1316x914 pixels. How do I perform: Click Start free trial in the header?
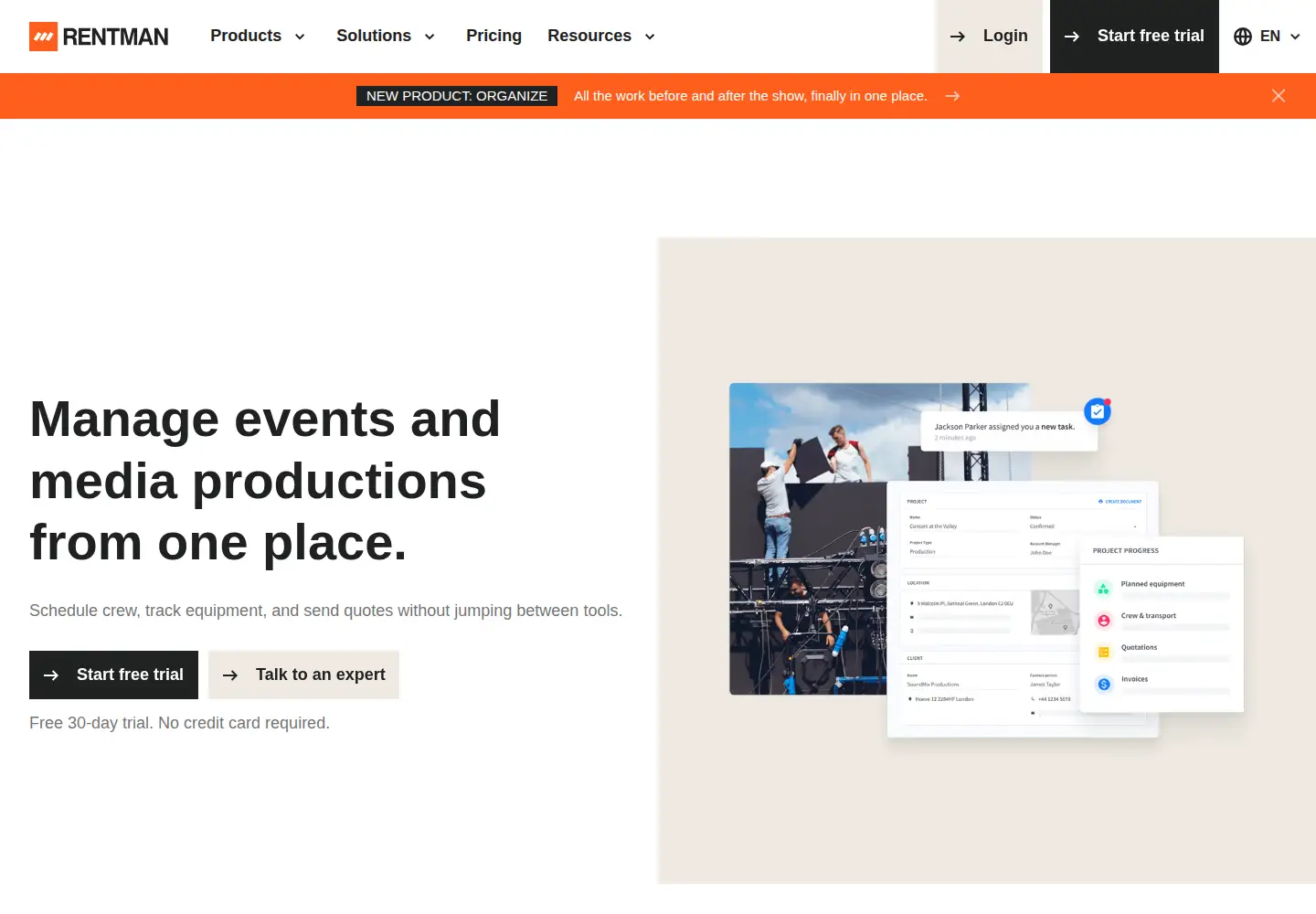point(1134,37)
